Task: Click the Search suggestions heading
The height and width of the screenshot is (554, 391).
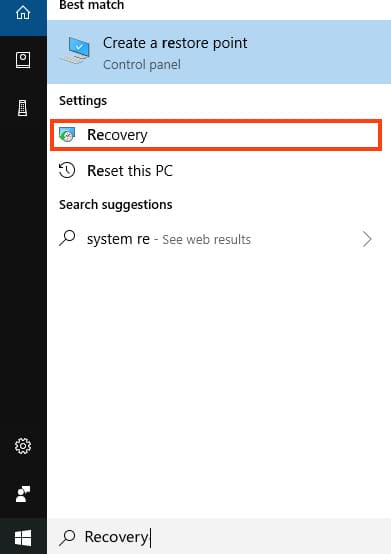Action: pyautogui.click(x=116, y=205)
